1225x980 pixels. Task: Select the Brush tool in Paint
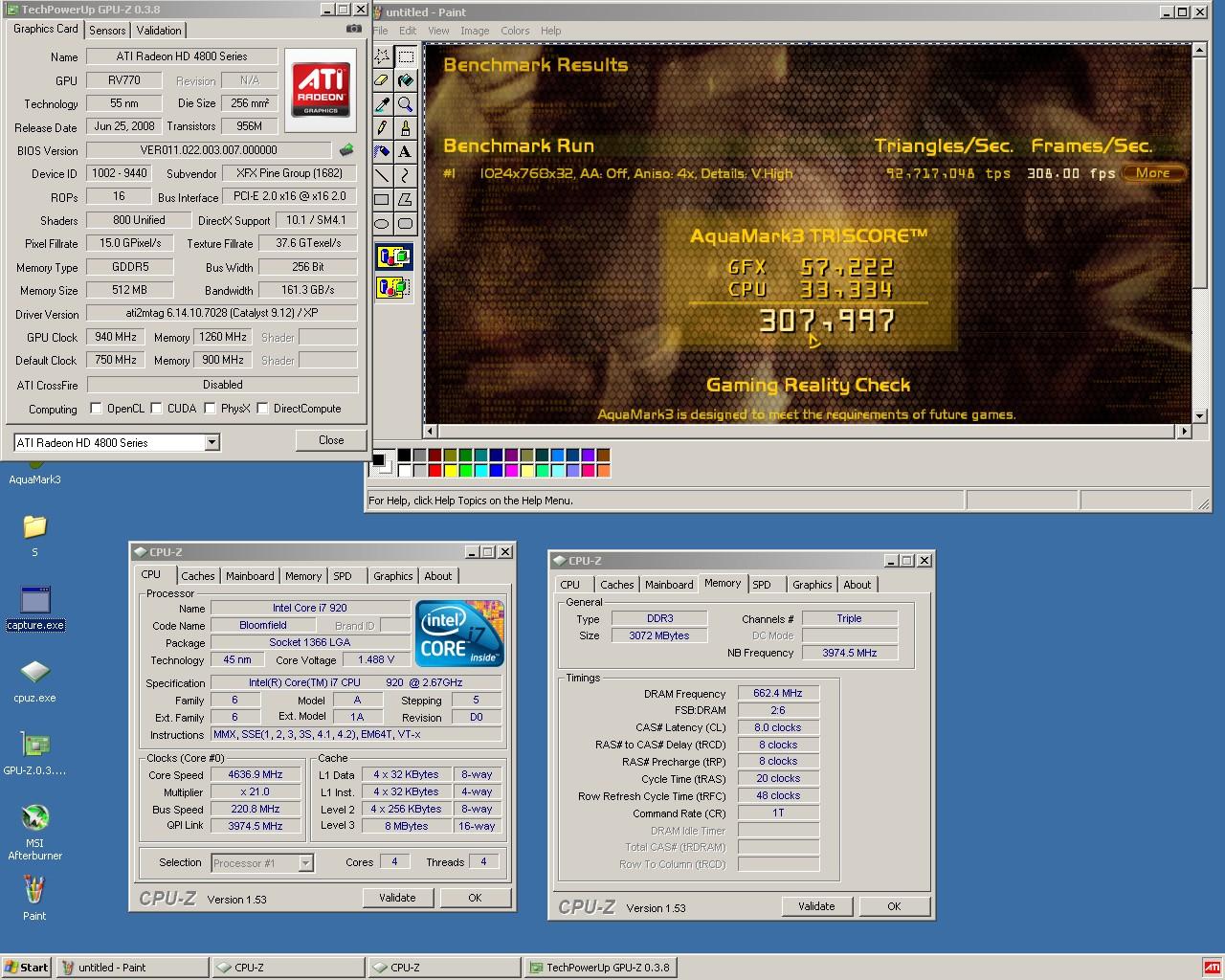pyautogui.click(x=406, y=128)
